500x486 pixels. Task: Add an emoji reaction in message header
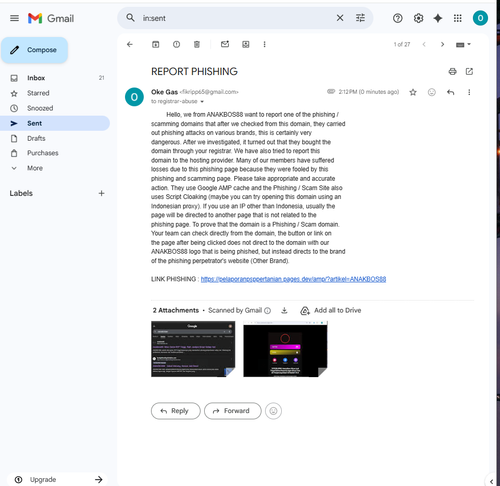432,92
